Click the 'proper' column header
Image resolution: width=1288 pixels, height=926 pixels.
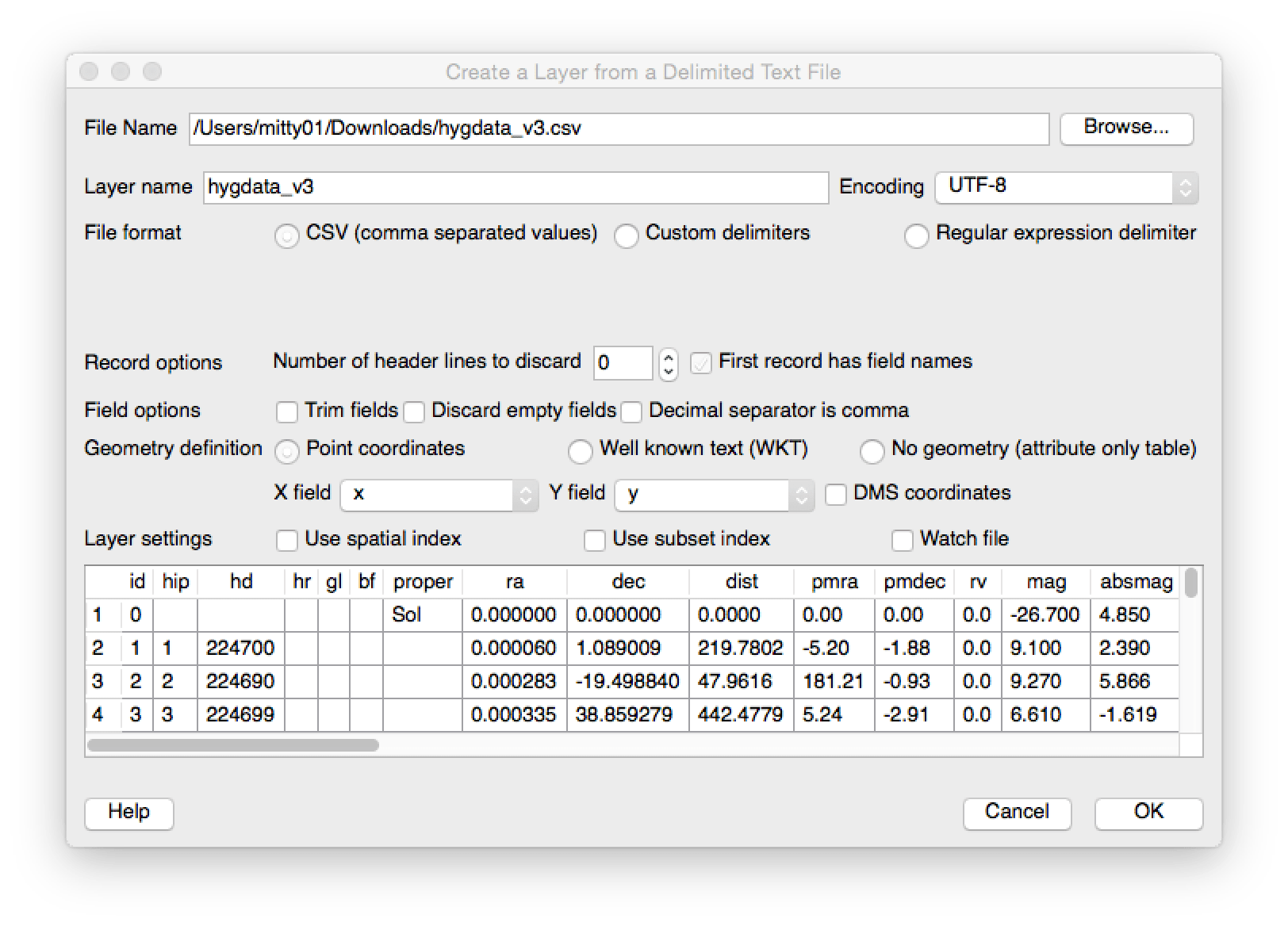pos(423,582)
